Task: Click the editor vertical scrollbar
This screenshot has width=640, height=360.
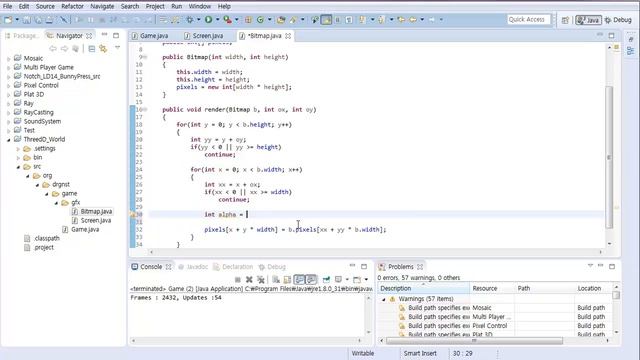Action: (609, 157)
